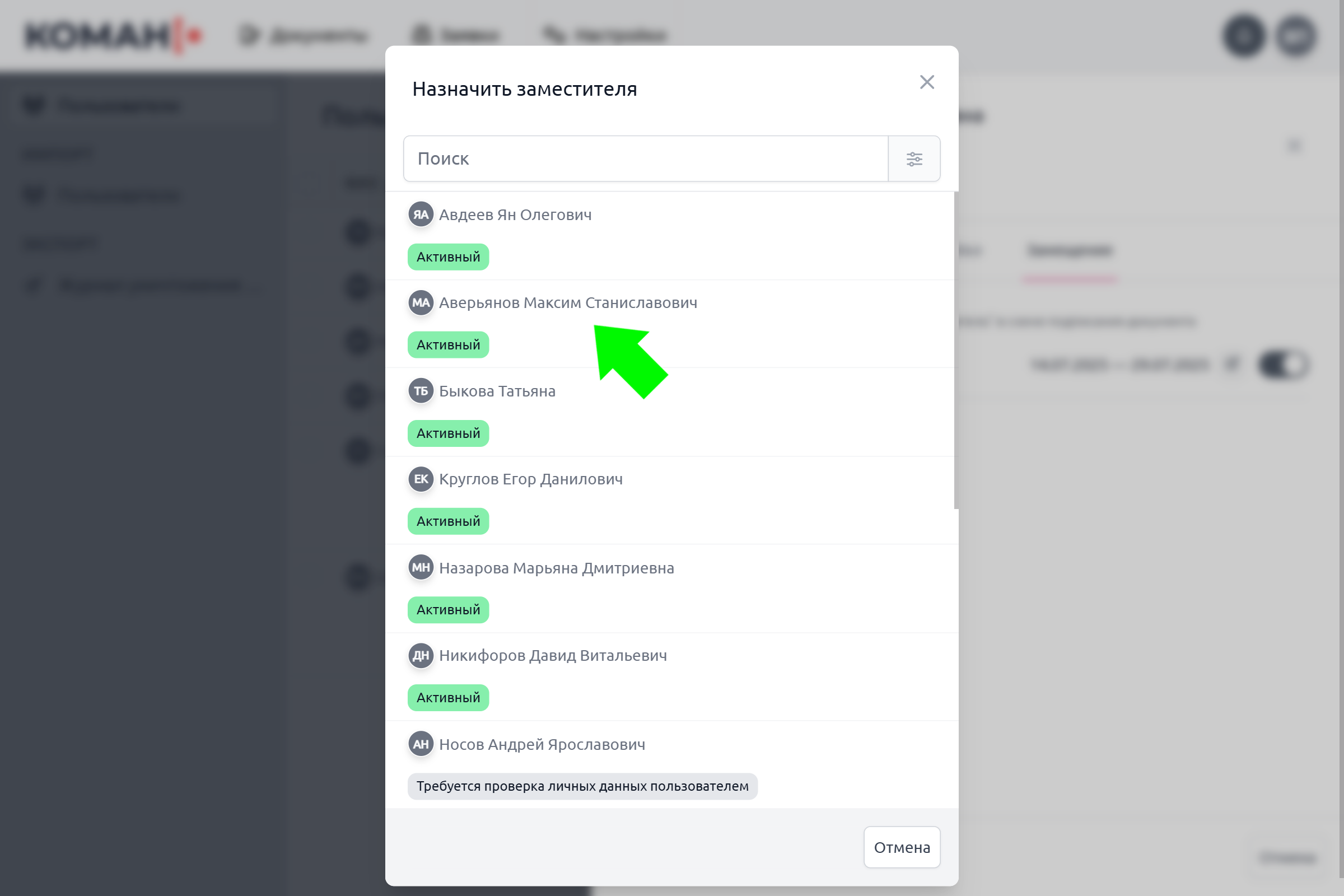This screenshot has height=896, width=1344.
Task: Click the ДН avatar for Никифоров Давид
Action: click(x=421, y=655)
